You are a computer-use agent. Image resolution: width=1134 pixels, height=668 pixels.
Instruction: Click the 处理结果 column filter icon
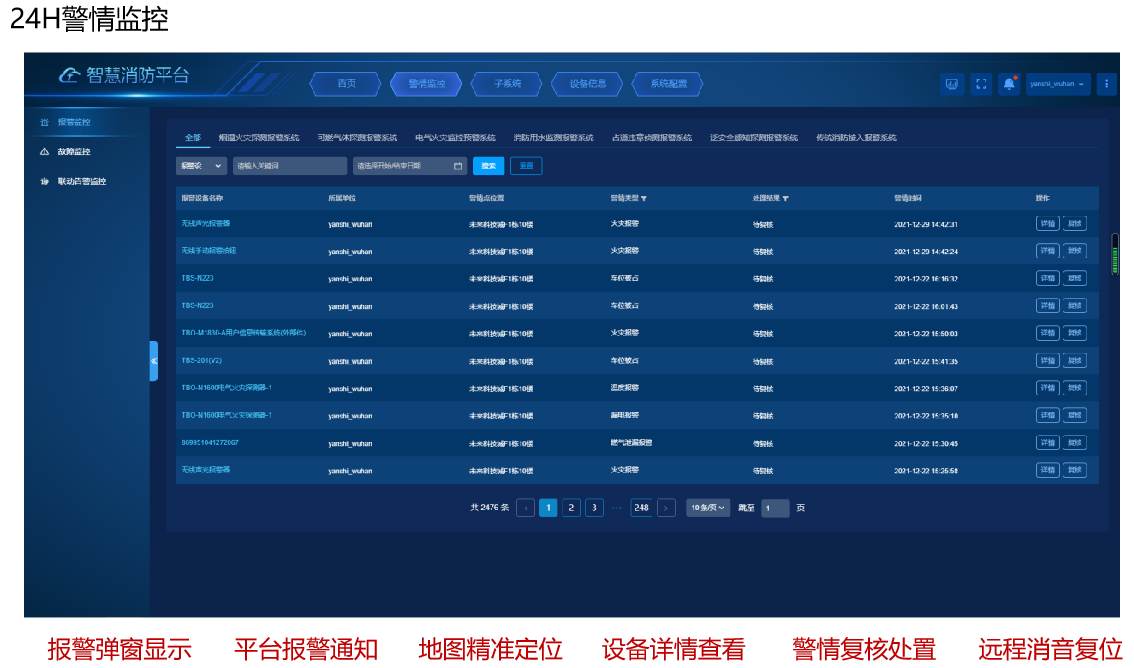coord(786,199)
